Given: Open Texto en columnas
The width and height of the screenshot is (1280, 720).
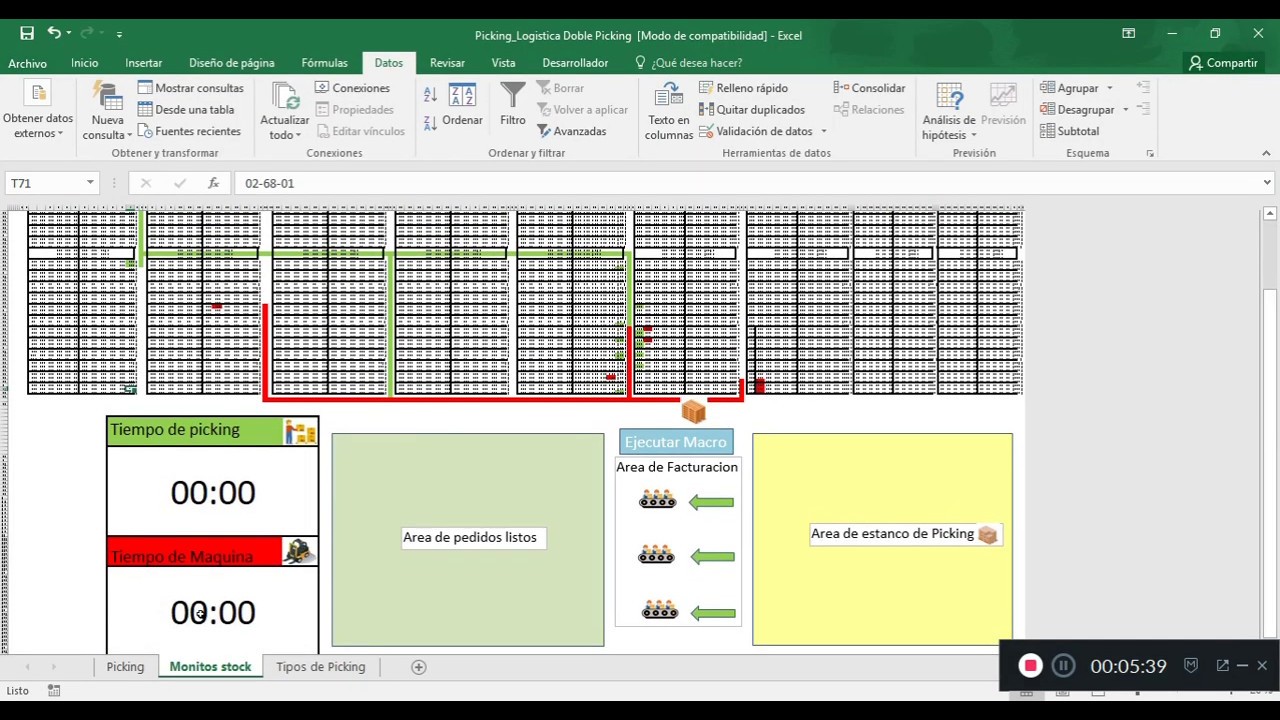Looking at the screenshot, I should [669, 112].
